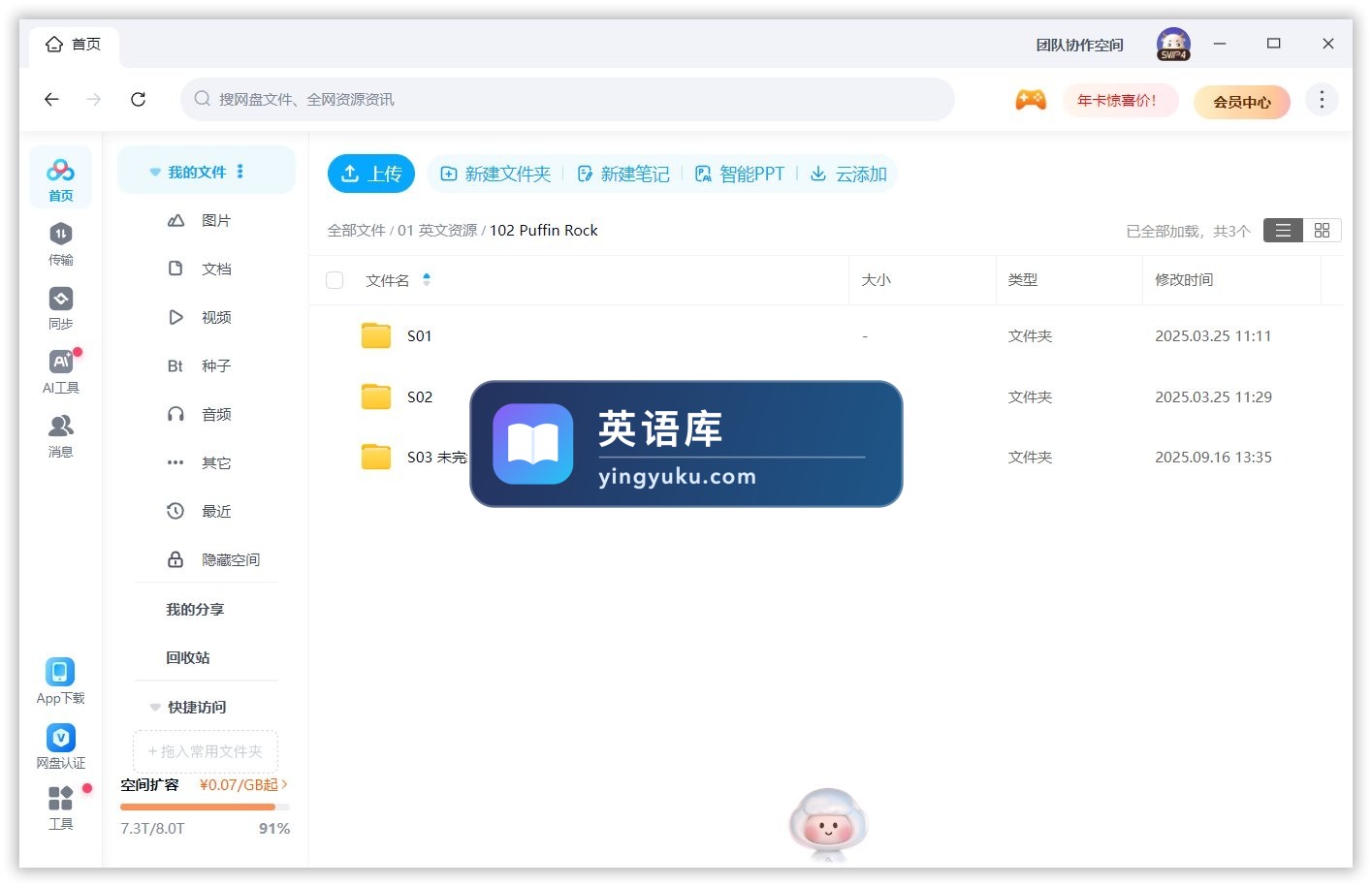Viewport: 1372px width, 887px height.
Task: Click 新建文件夹
Action: 495,174
